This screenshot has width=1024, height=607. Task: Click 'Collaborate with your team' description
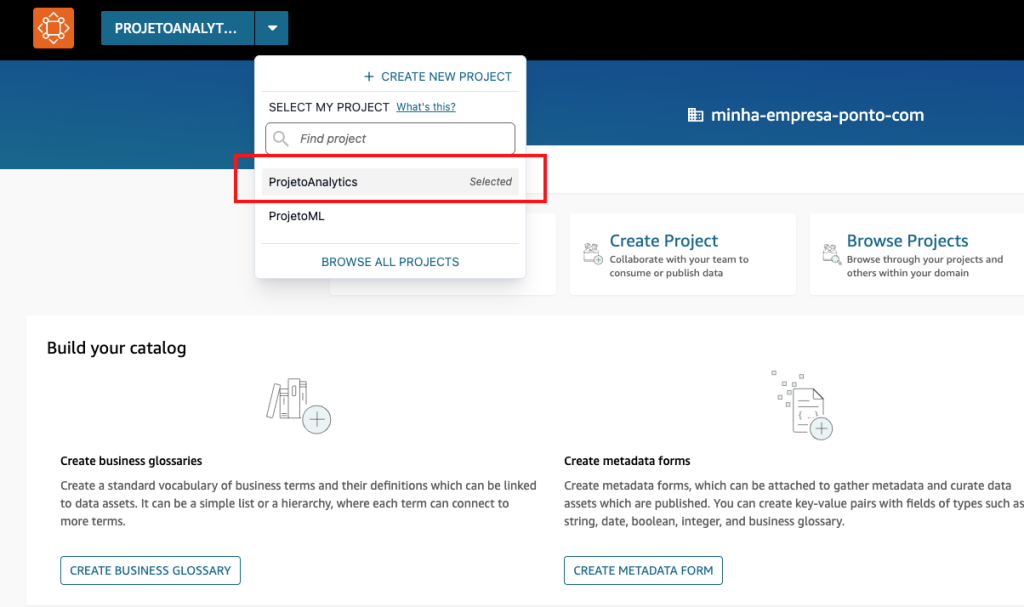[679, 266]
